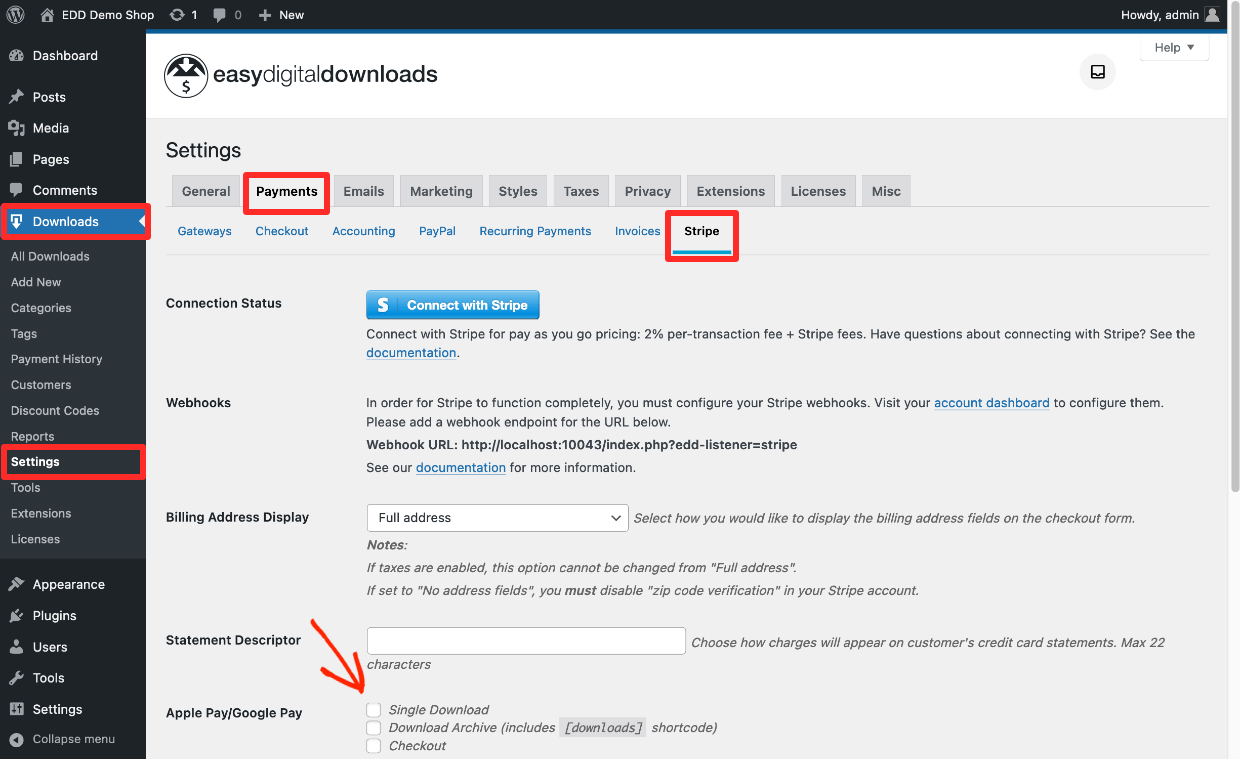Click the Posts pushpin icon

16,97
